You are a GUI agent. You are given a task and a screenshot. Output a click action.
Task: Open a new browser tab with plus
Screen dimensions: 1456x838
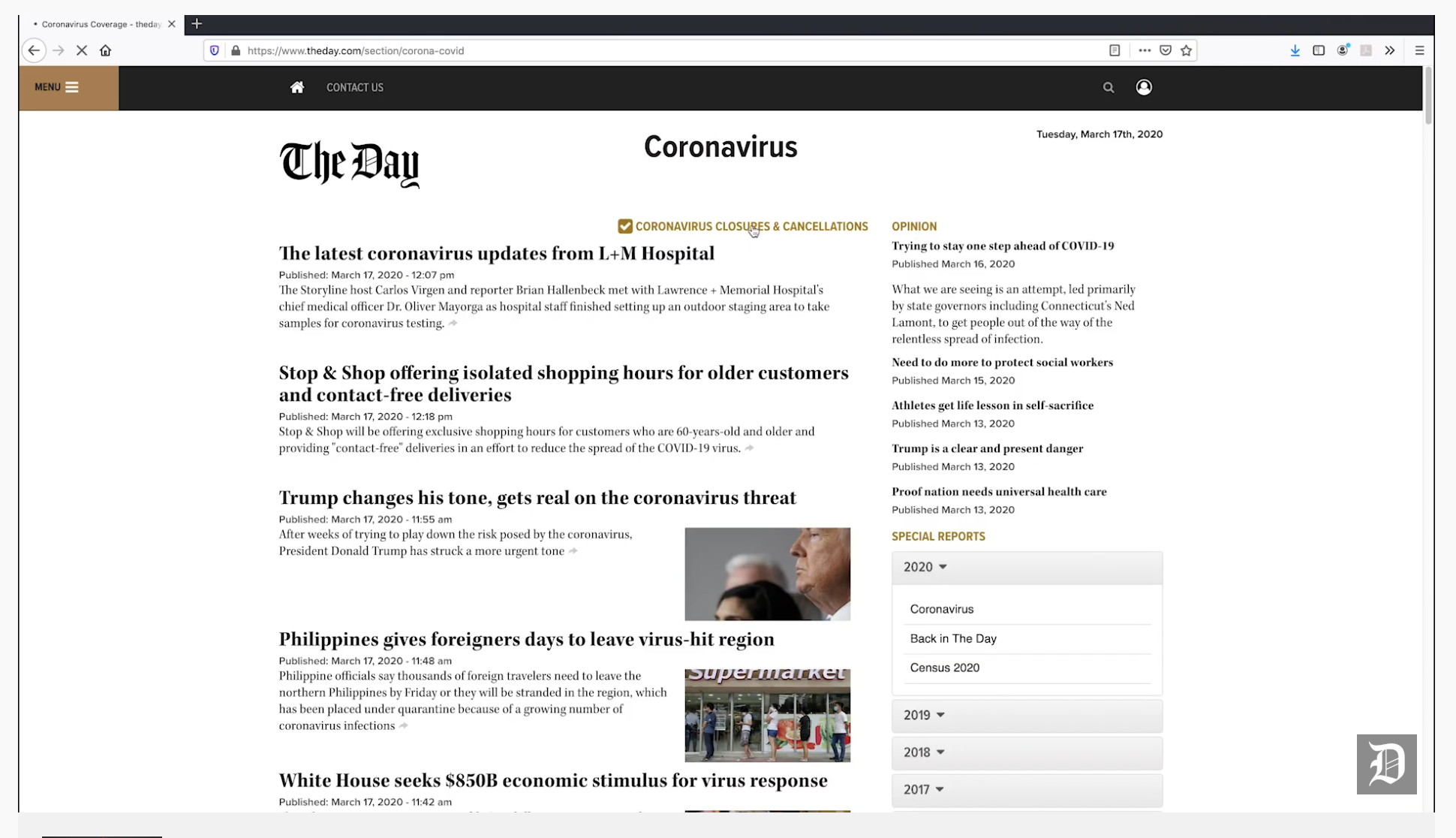pyautogui.click(x=197, y=24)
